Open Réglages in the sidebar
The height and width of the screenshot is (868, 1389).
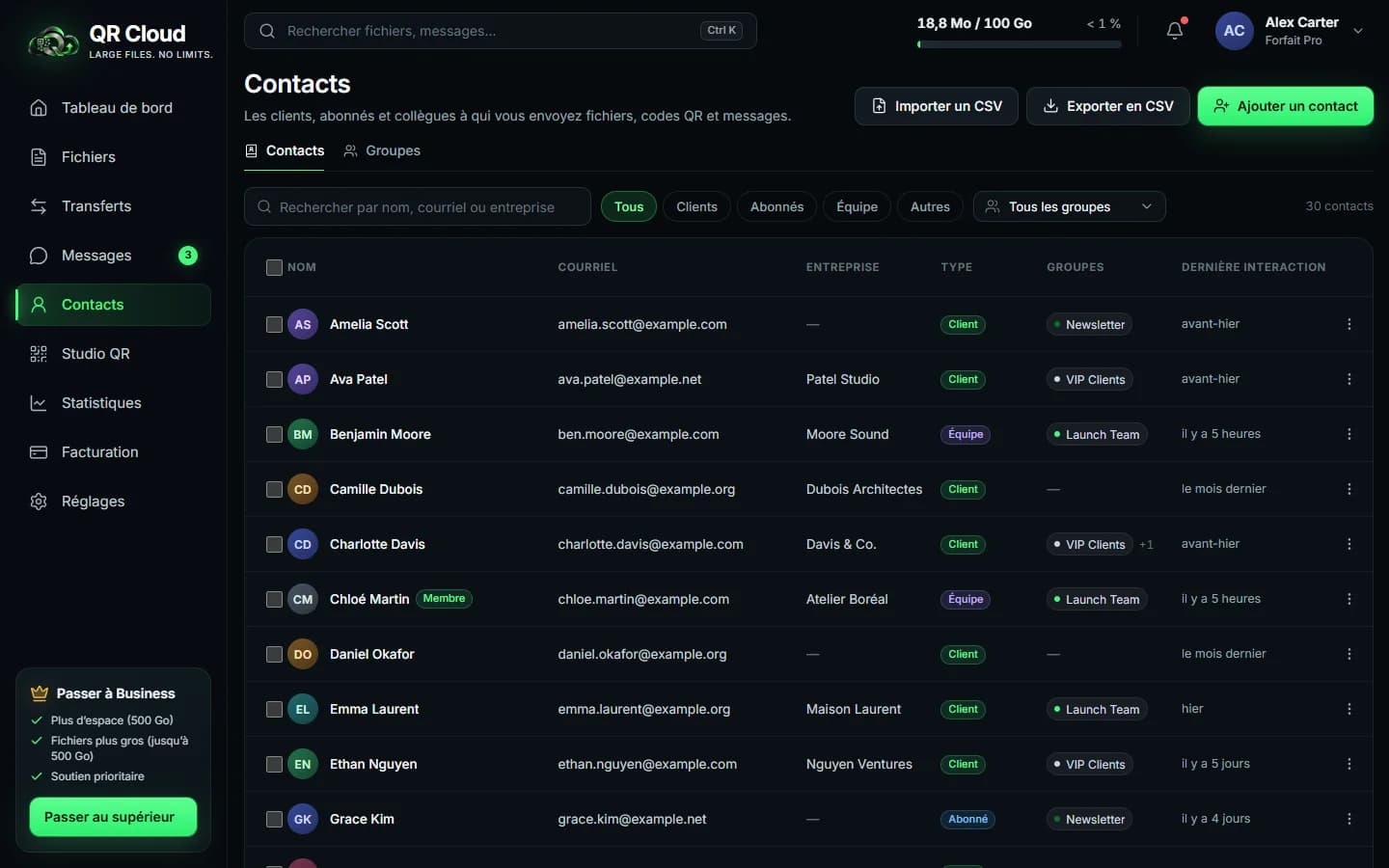(x=114, y=502)
